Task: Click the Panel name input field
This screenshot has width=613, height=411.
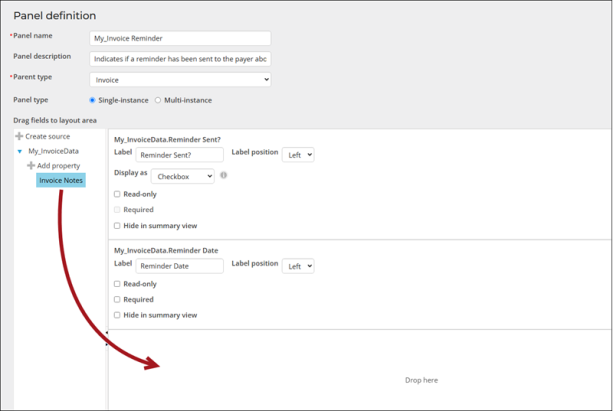Action: click(x=180, y=38)
